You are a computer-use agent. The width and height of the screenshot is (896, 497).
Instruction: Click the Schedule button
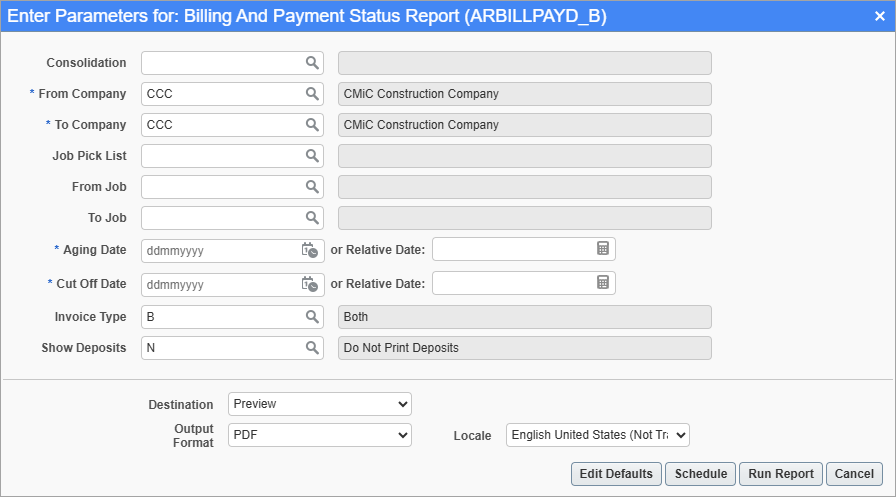(x=701, y=474)
